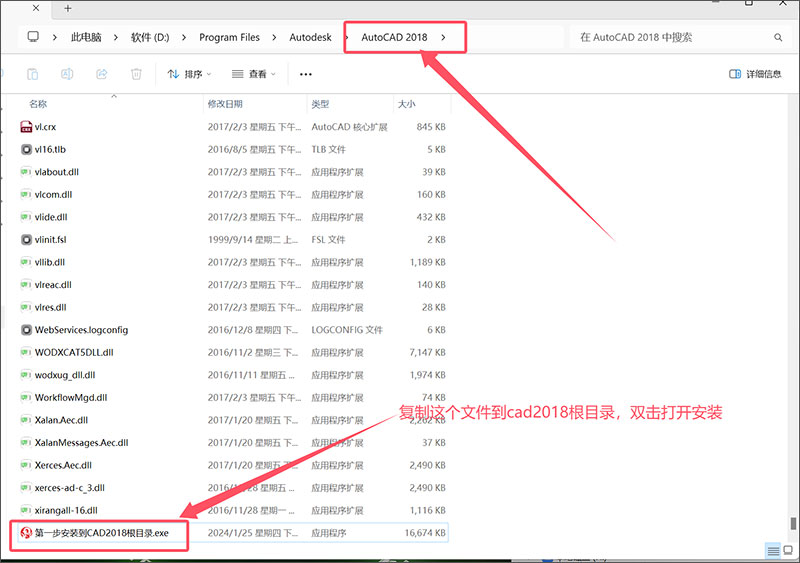800x563 pixels.
Task: Select the vlreac.dll file icon
Action: (26, 285)
